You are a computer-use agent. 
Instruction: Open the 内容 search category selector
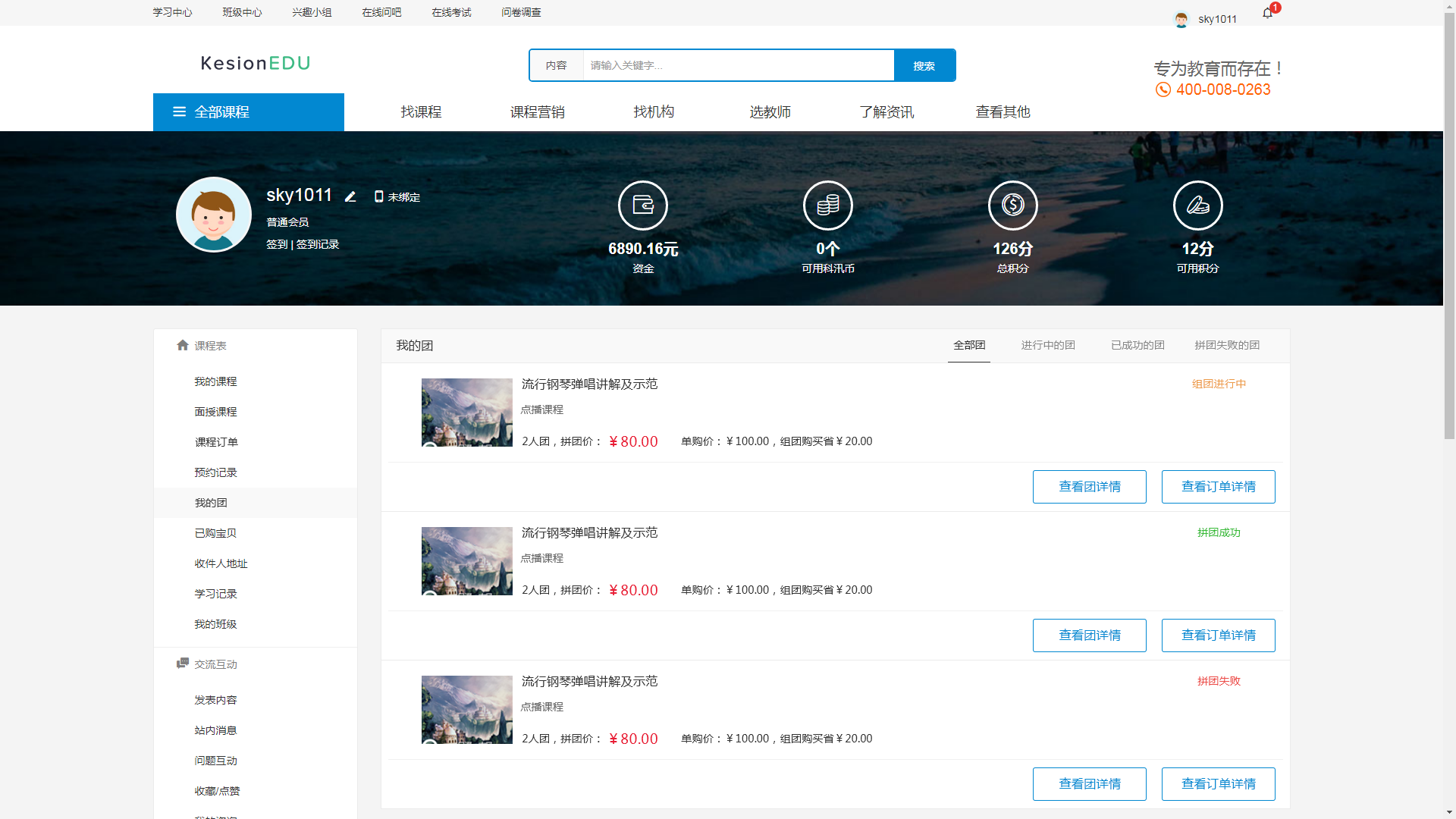(557, 65)
